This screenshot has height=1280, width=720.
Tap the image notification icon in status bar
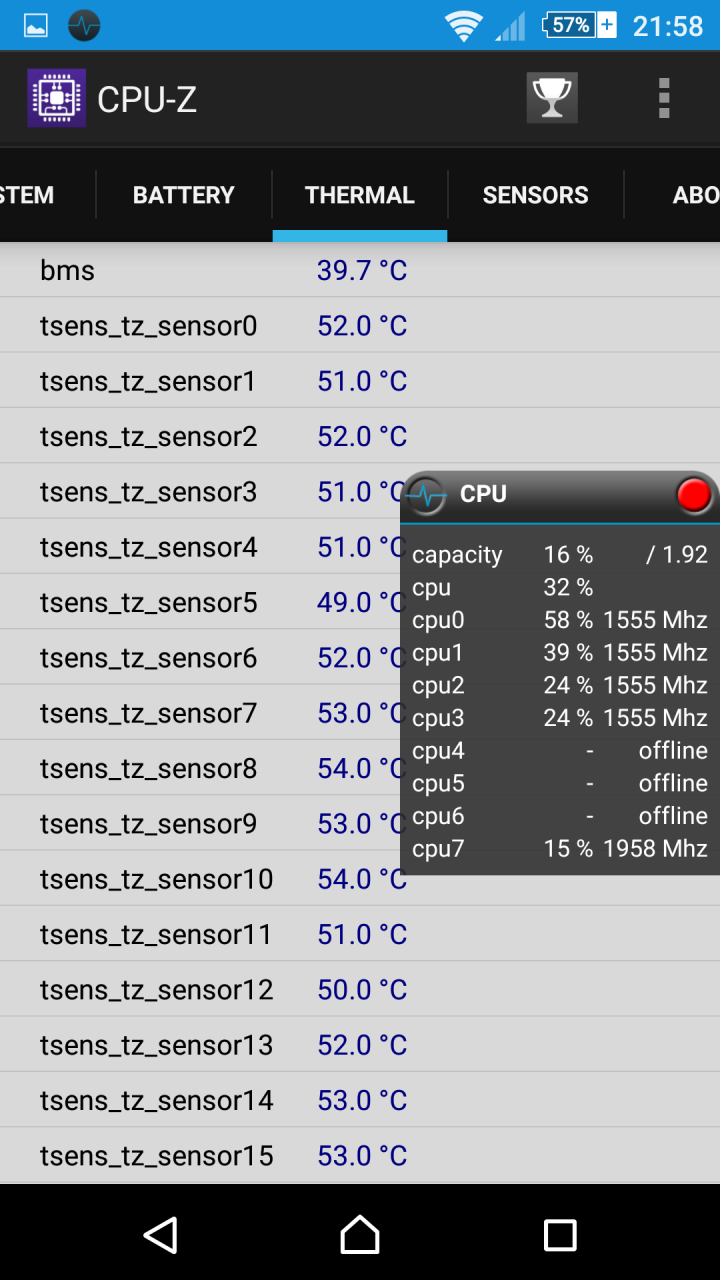tap(35, 25)
